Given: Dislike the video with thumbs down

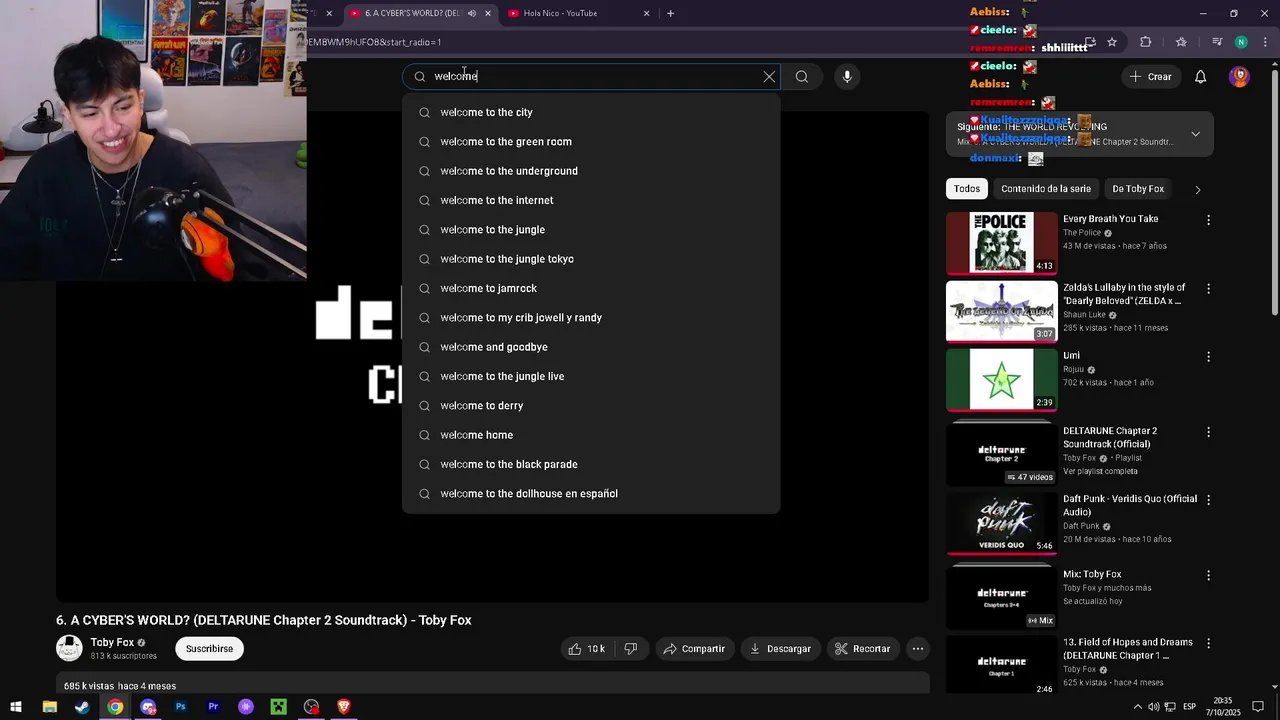Looking at the screenshot, I should (630, 649).
